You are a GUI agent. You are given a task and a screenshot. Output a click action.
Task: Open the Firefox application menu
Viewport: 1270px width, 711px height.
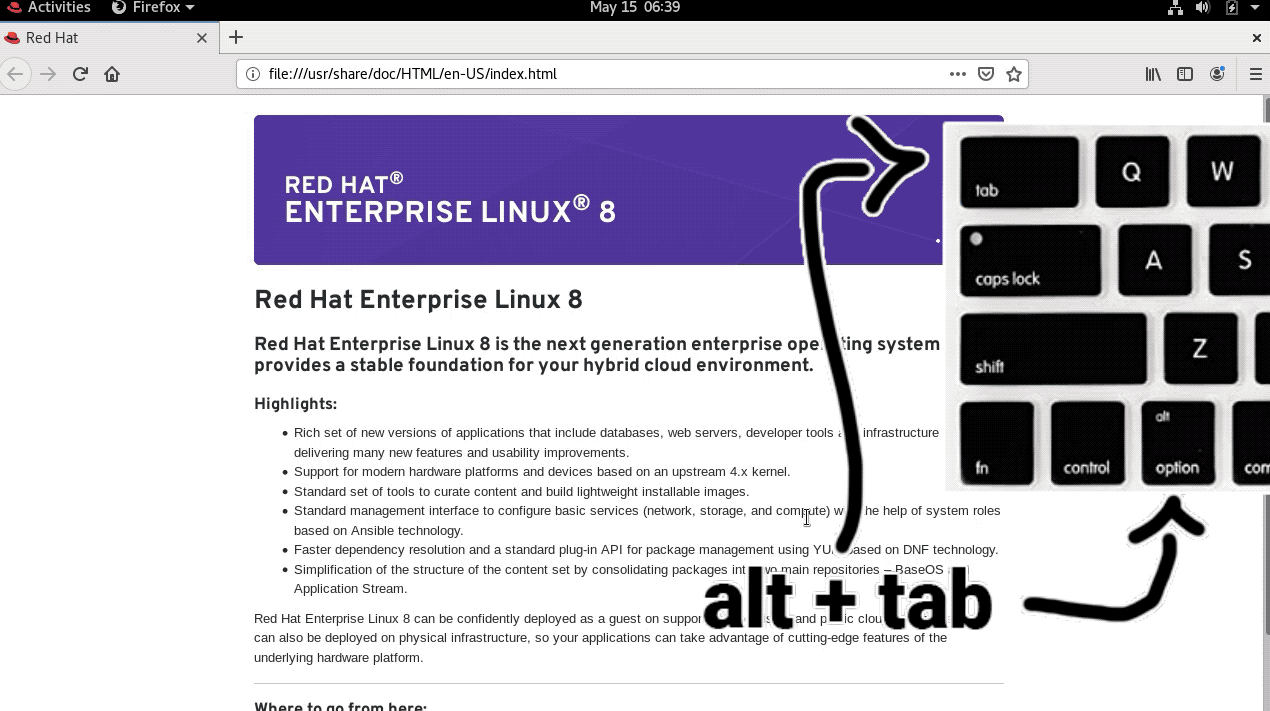(152, 8)
